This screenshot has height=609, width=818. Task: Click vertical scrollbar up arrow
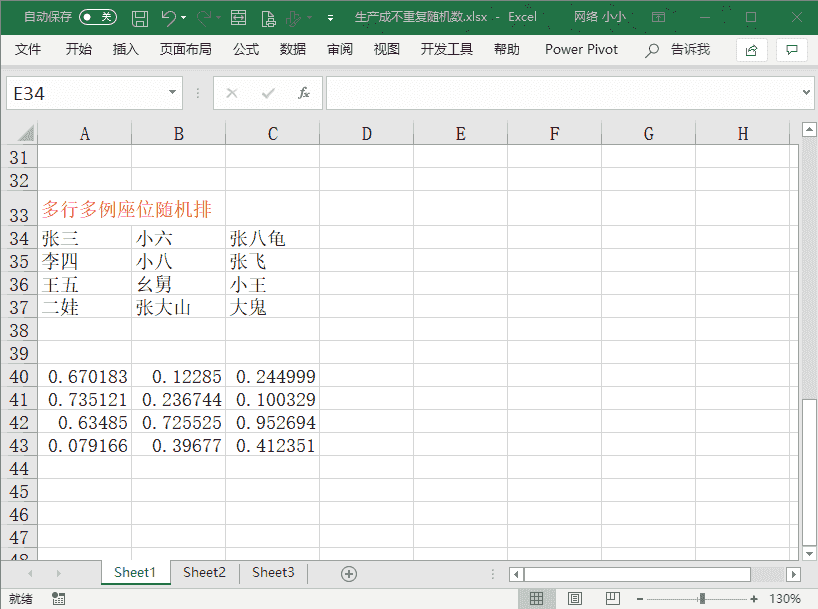tap(809, 129)
